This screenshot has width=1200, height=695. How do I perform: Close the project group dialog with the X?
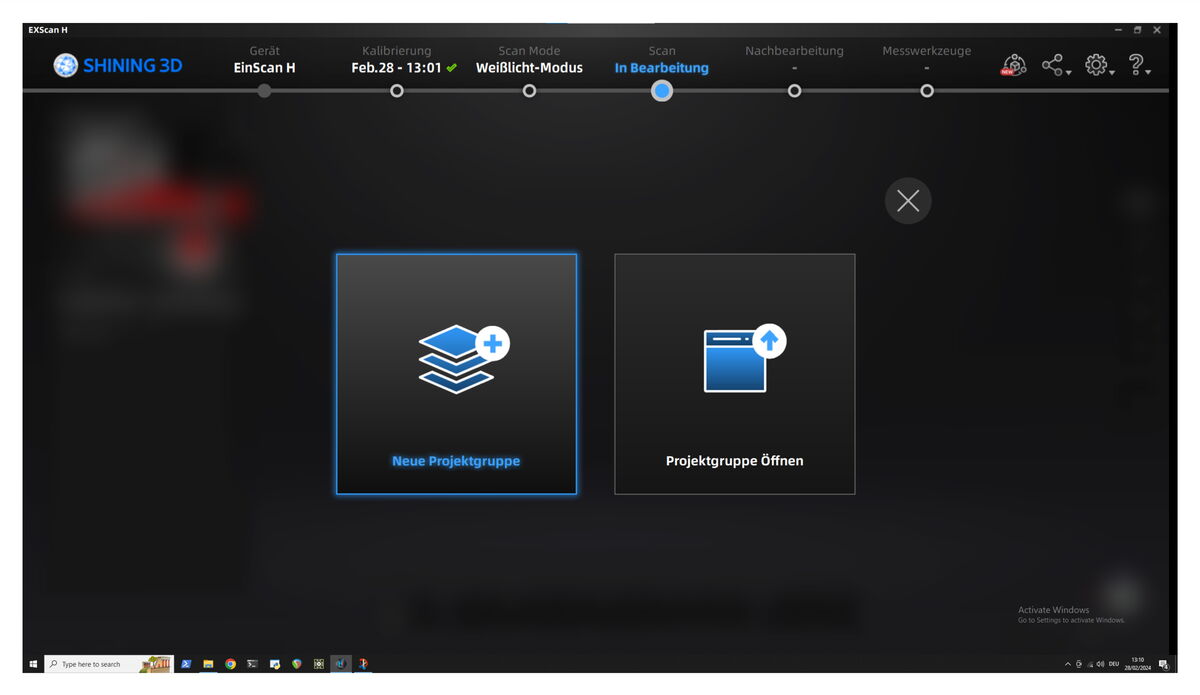point(908,201)
